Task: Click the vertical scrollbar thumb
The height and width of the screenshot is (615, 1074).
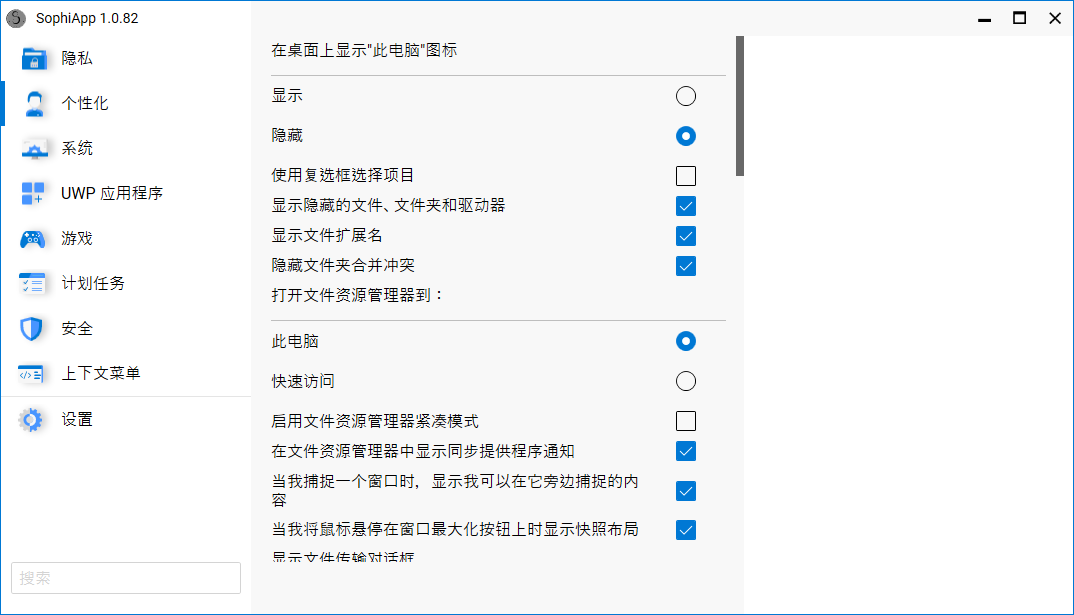Action: coord(740,105)
